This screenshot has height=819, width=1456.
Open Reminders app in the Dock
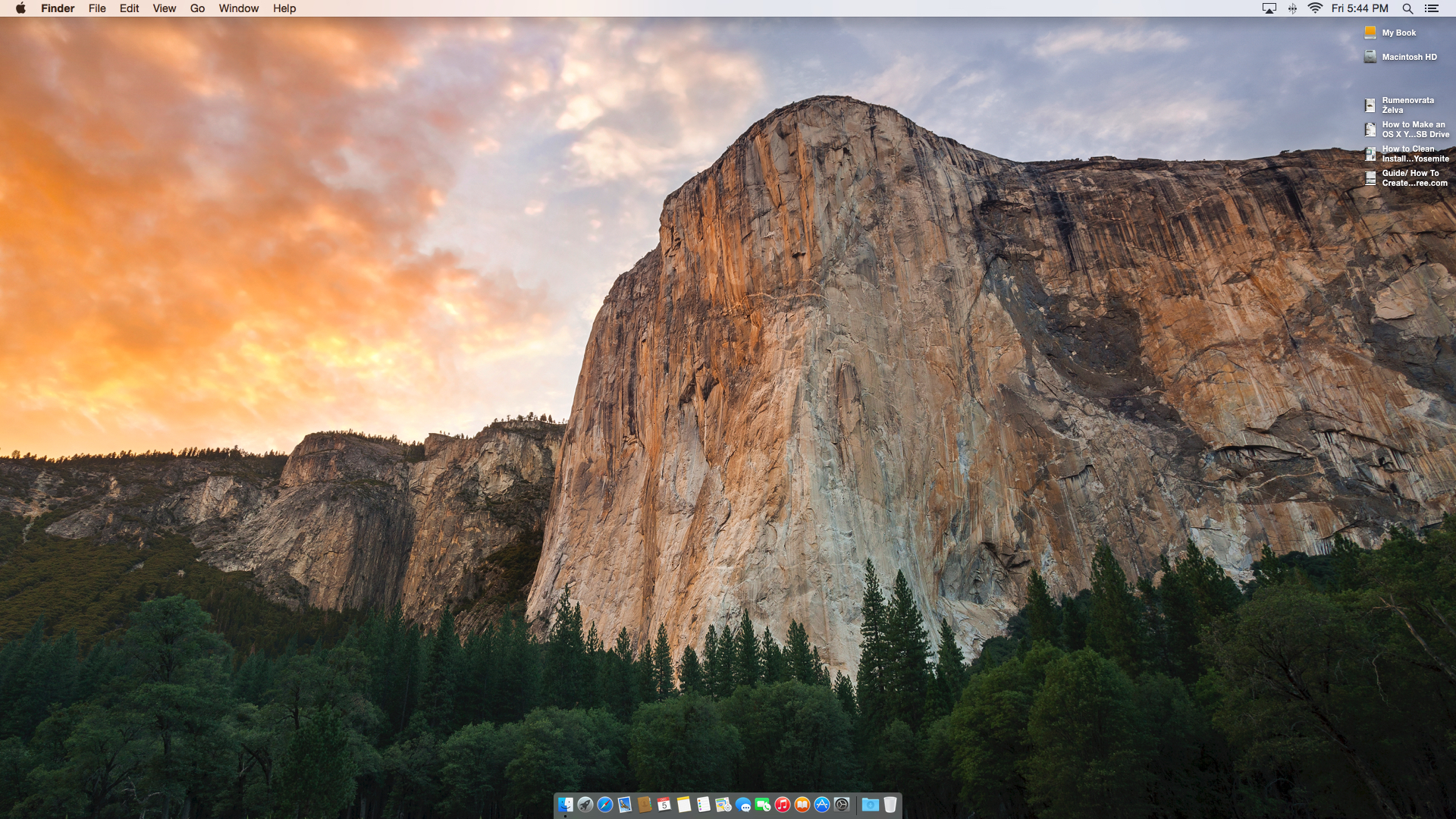(x=704, y=805)
